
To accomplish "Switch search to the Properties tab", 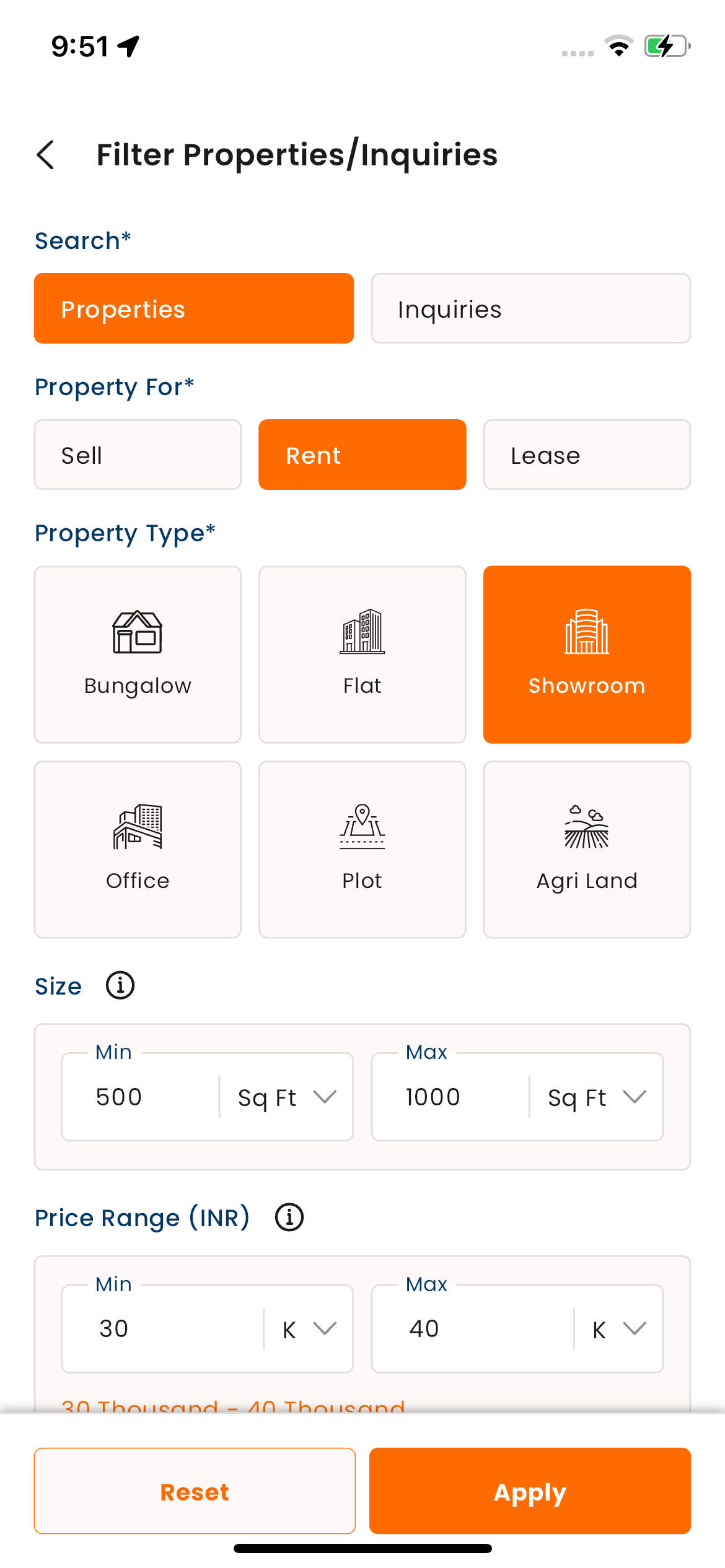I will pos(194,308).
